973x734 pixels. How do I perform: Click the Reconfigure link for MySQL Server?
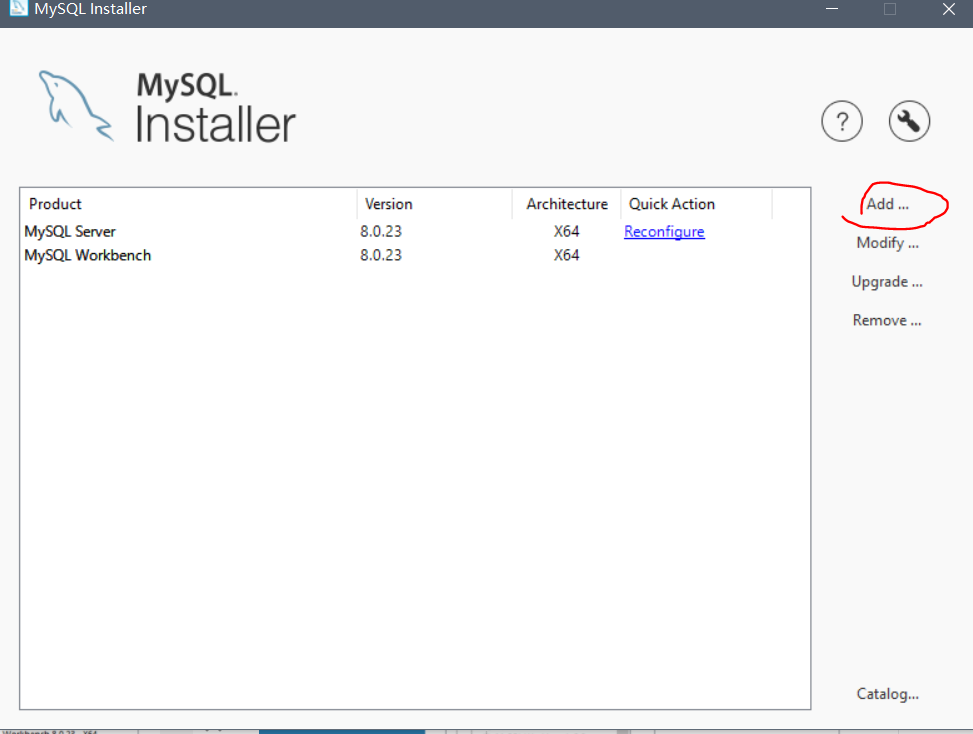pos(664,231)
